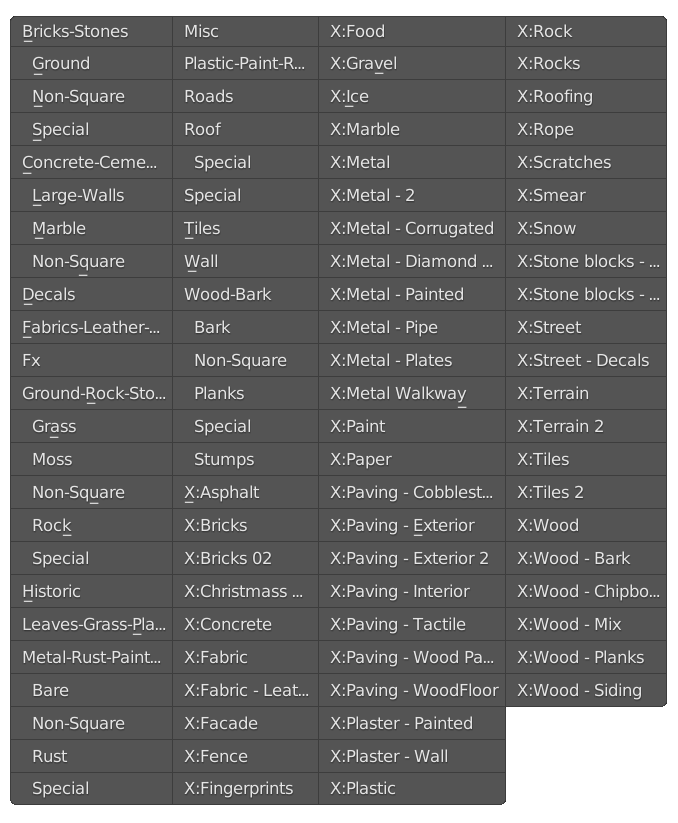The width and height of the screenshot is (678, 823).
Task: Select the Bricks-Stones category
Action: pyautogui.click(x=91, y=31)
